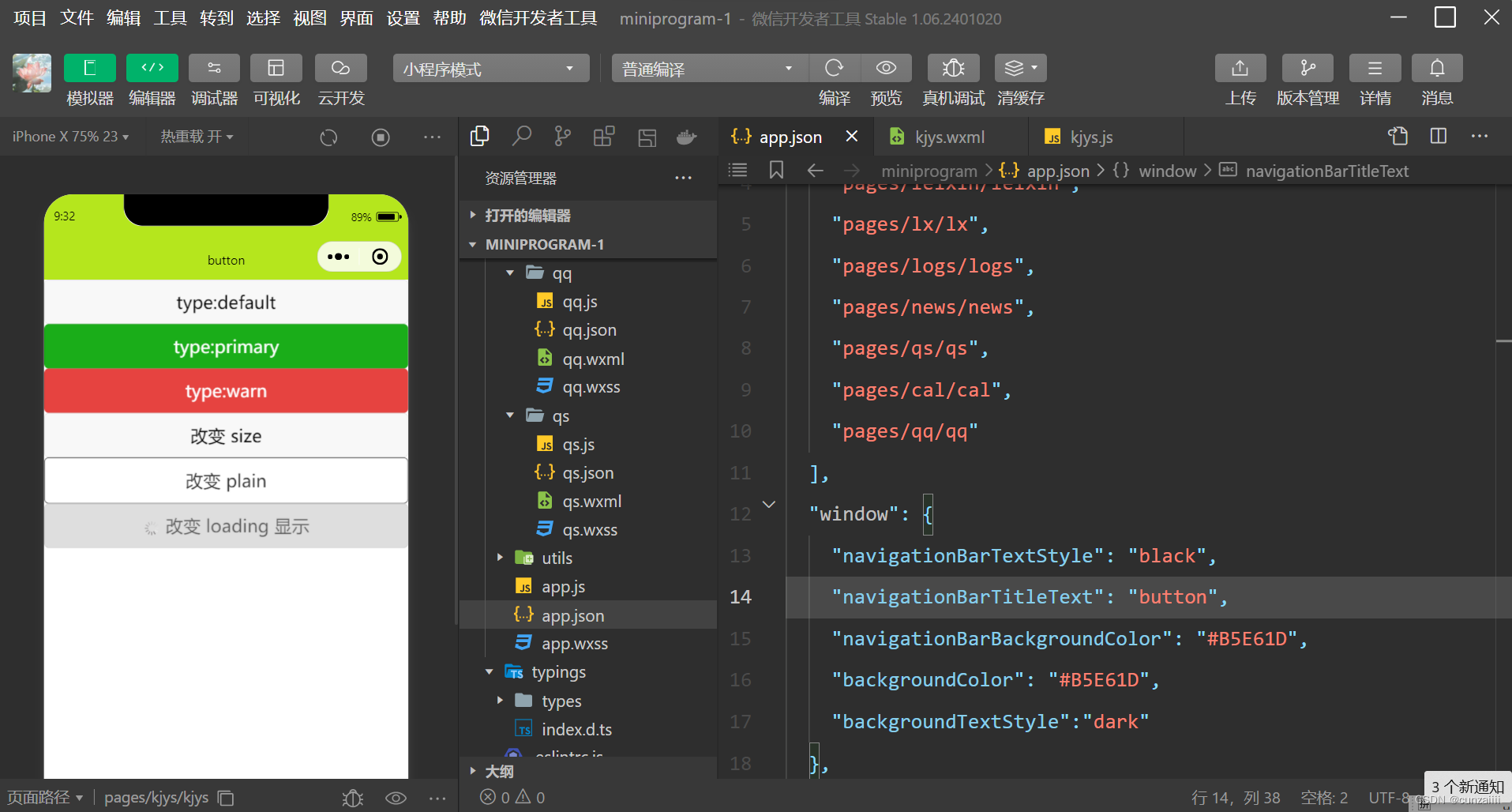Open 资源管理器 more actions ellipsis

tap(683, 178)
